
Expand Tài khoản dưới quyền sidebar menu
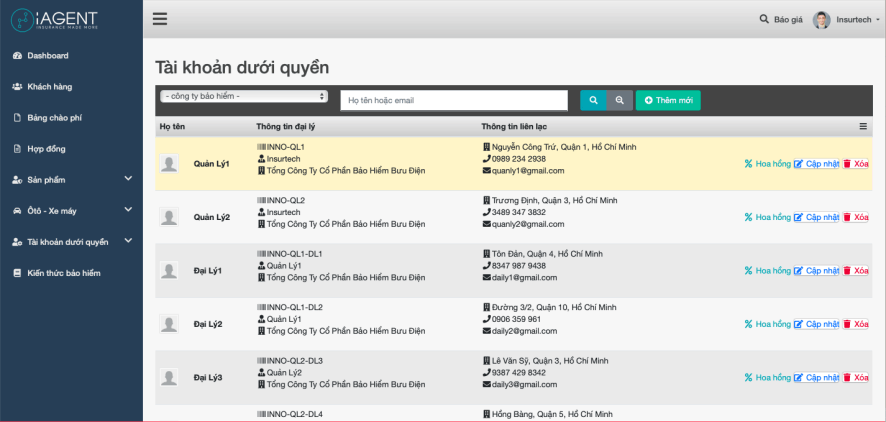tap(128, 241)
